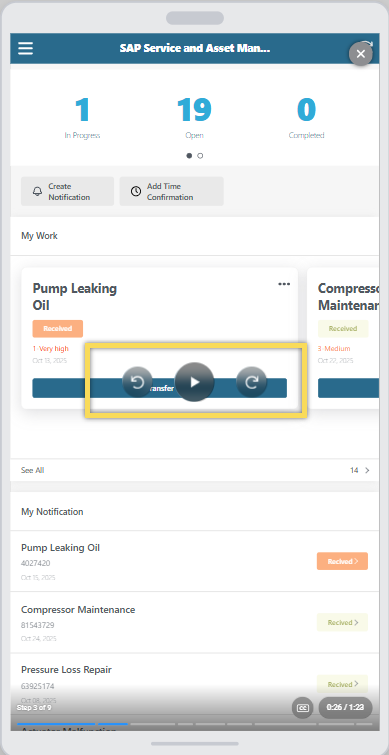Image resolution: width=389 pixels, height=755 pixels.
Task: Expand the 14 items chevron
Action: point(367,470)
